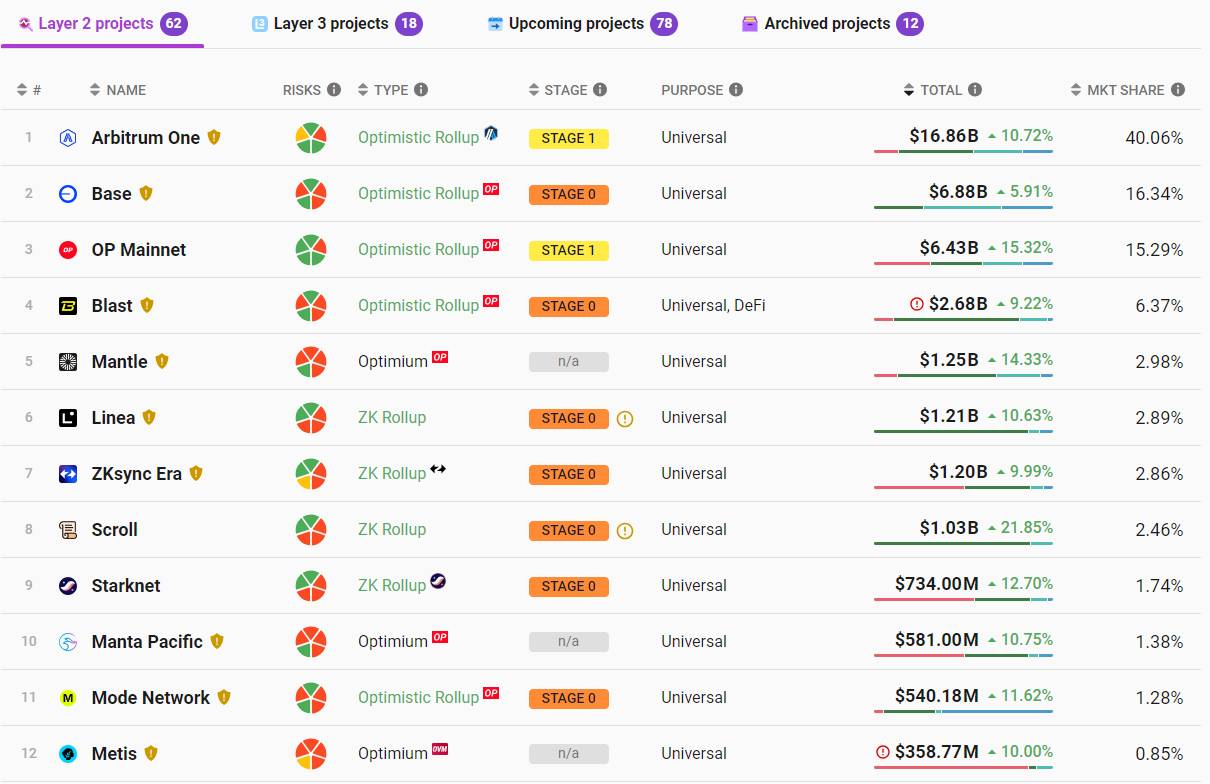Click the value breakdown bar under Base's $6.88B

pyautogui.click(x=963, y=208)
